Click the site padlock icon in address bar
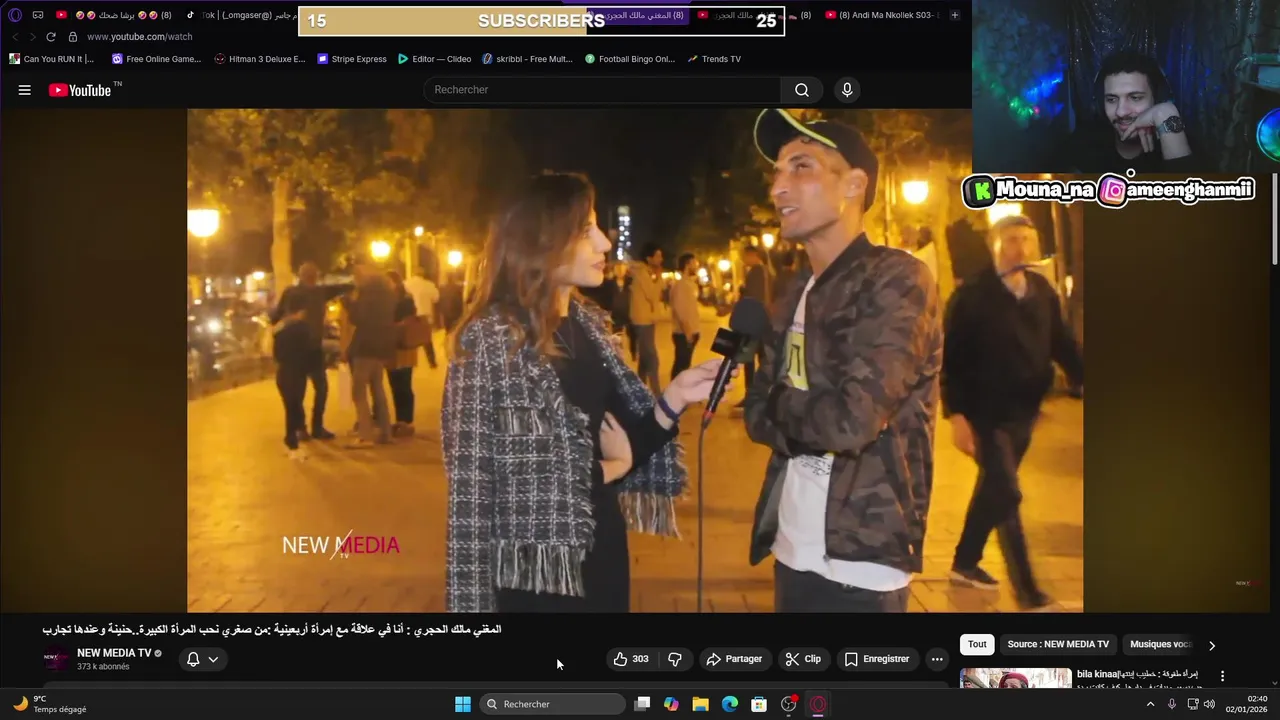The image size is (1280, 720). 72,37
